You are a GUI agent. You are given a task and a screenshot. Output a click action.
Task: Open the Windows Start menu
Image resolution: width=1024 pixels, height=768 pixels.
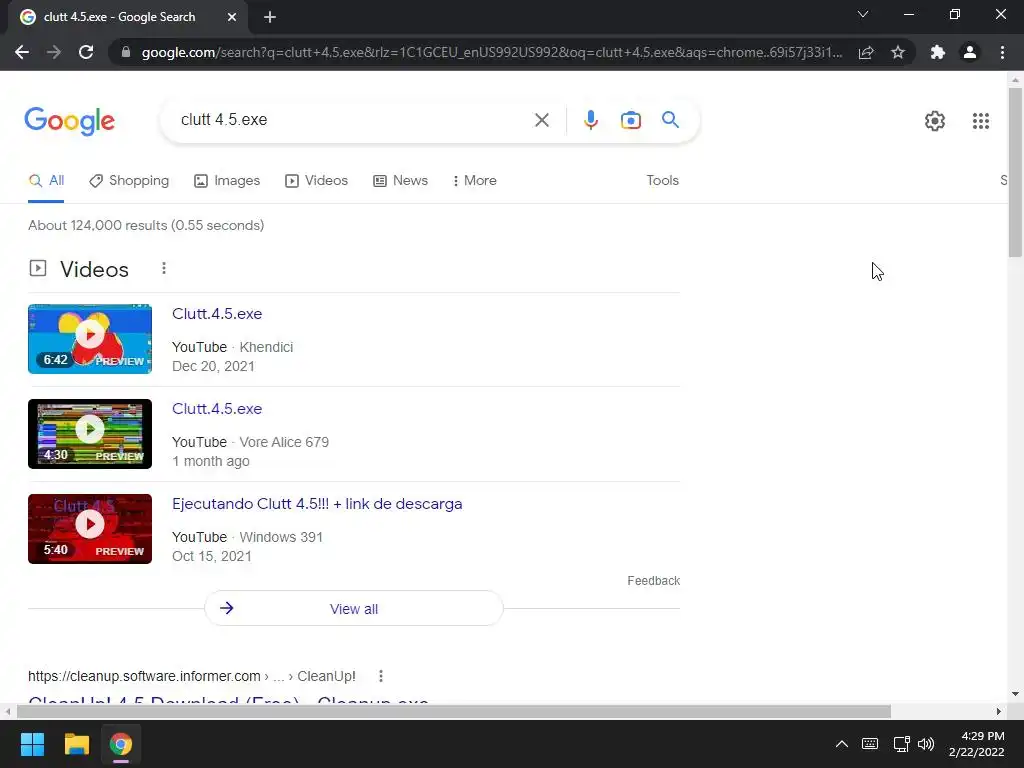[x=32, y=744]
